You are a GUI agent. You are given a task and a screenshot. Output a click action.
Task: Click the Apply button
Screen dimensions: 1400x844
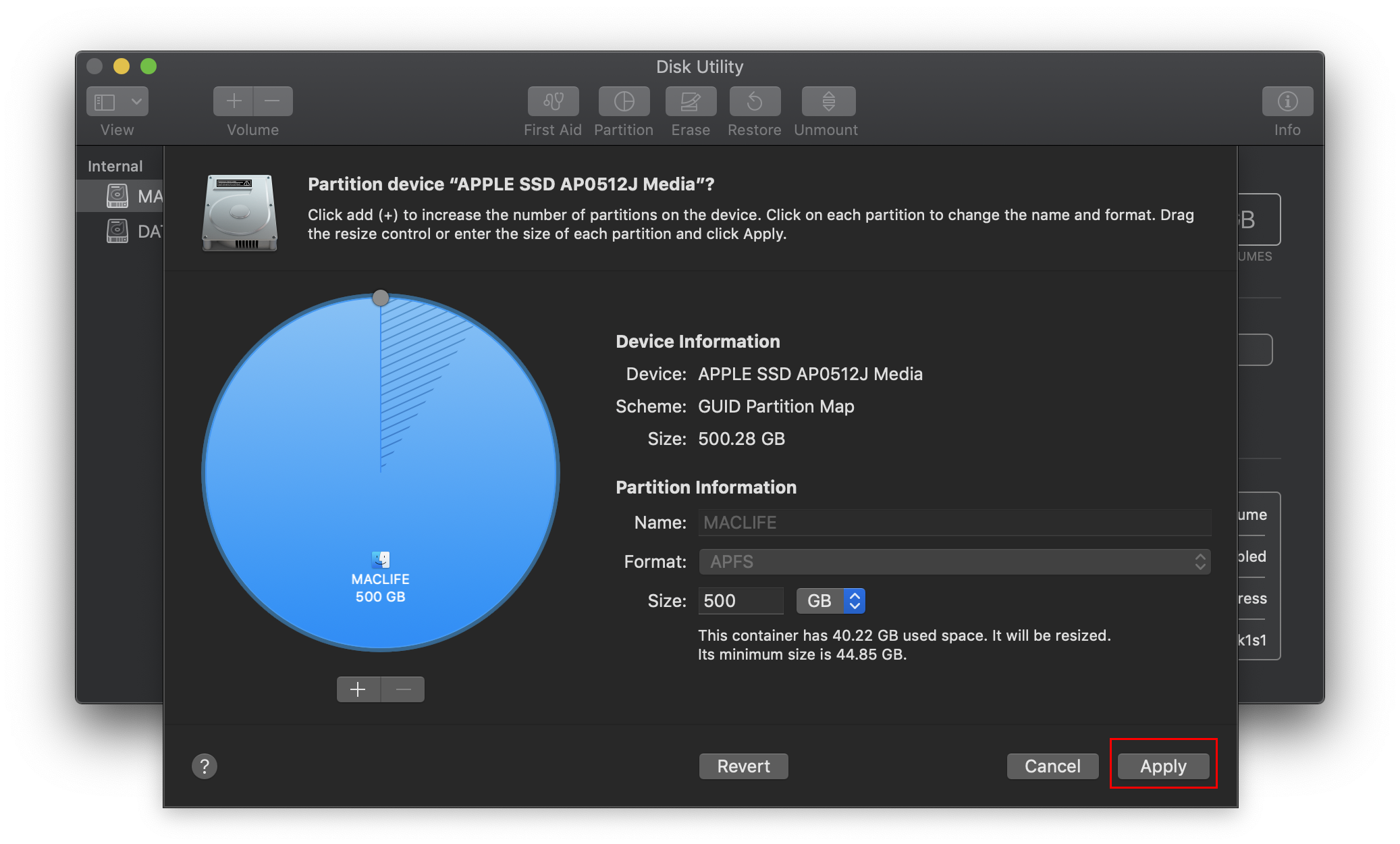tap(1163, 766)
